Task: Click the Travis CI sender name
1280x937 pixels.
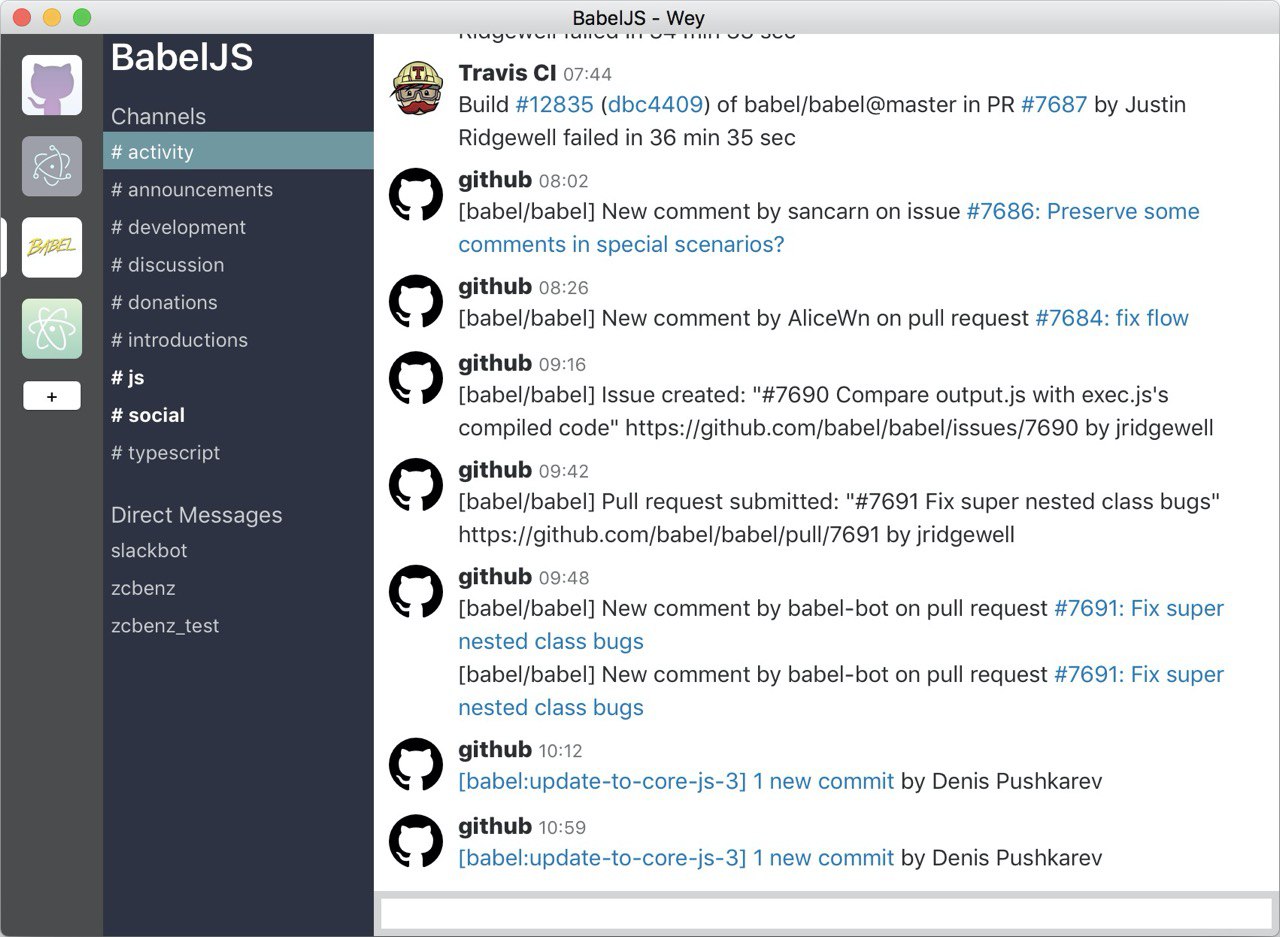Action: click(507, 73)
